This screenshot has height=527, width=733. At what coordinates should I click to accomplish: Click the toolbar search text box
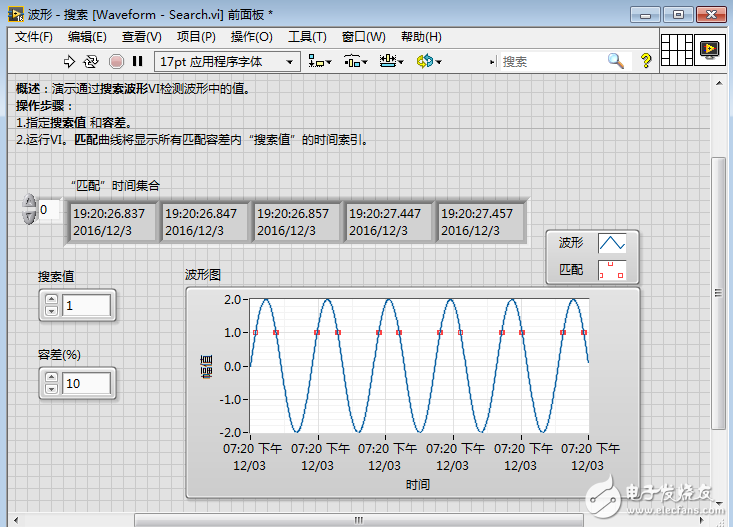(550, 62)
